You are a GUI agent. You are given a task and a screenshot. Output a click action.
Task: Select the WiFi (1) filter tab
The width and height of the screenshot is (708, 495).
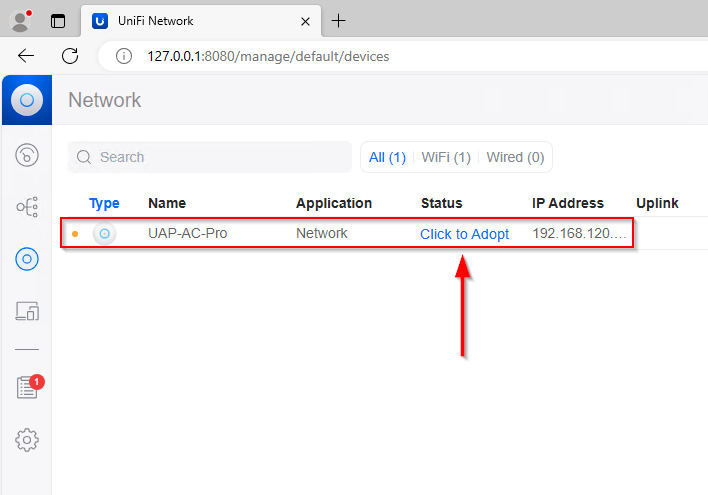coord(446,157)
